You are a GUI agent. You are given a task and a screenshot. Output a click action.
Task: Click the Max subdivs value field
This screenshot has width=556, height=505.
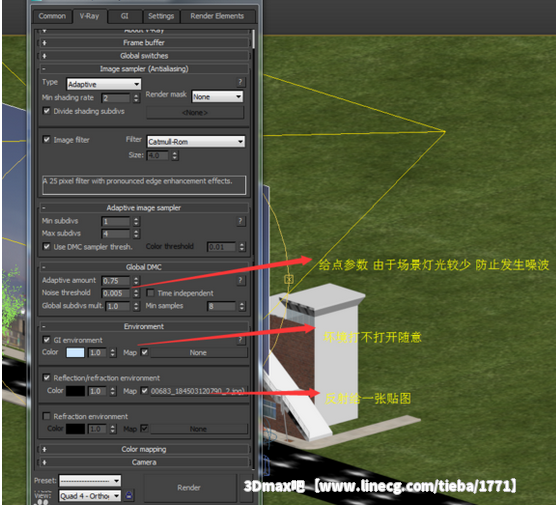116,234
